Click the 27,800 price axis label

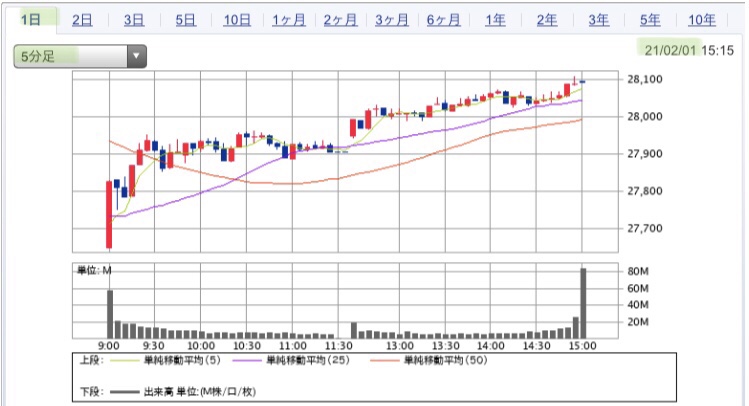tap(645, 191)
